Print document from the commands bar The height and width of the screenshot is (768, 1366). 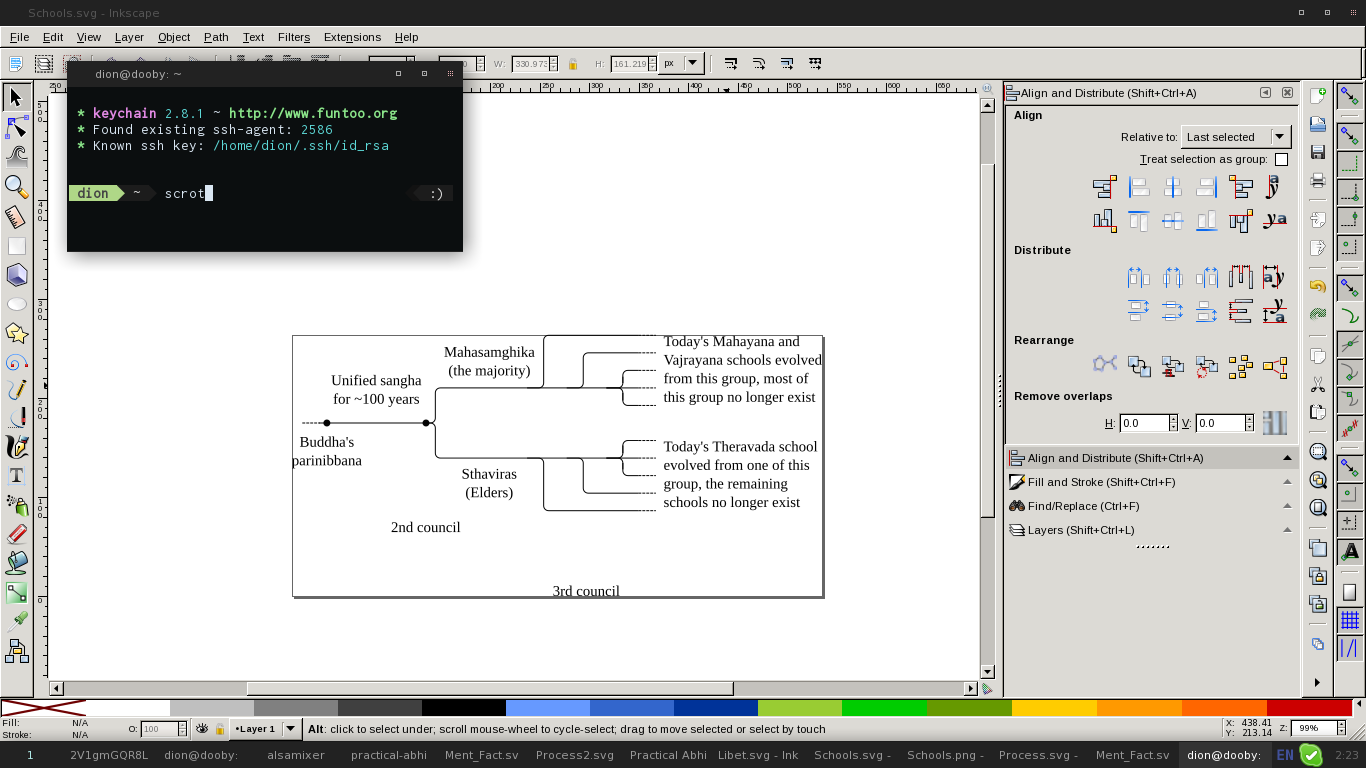tap(1318, 181)
